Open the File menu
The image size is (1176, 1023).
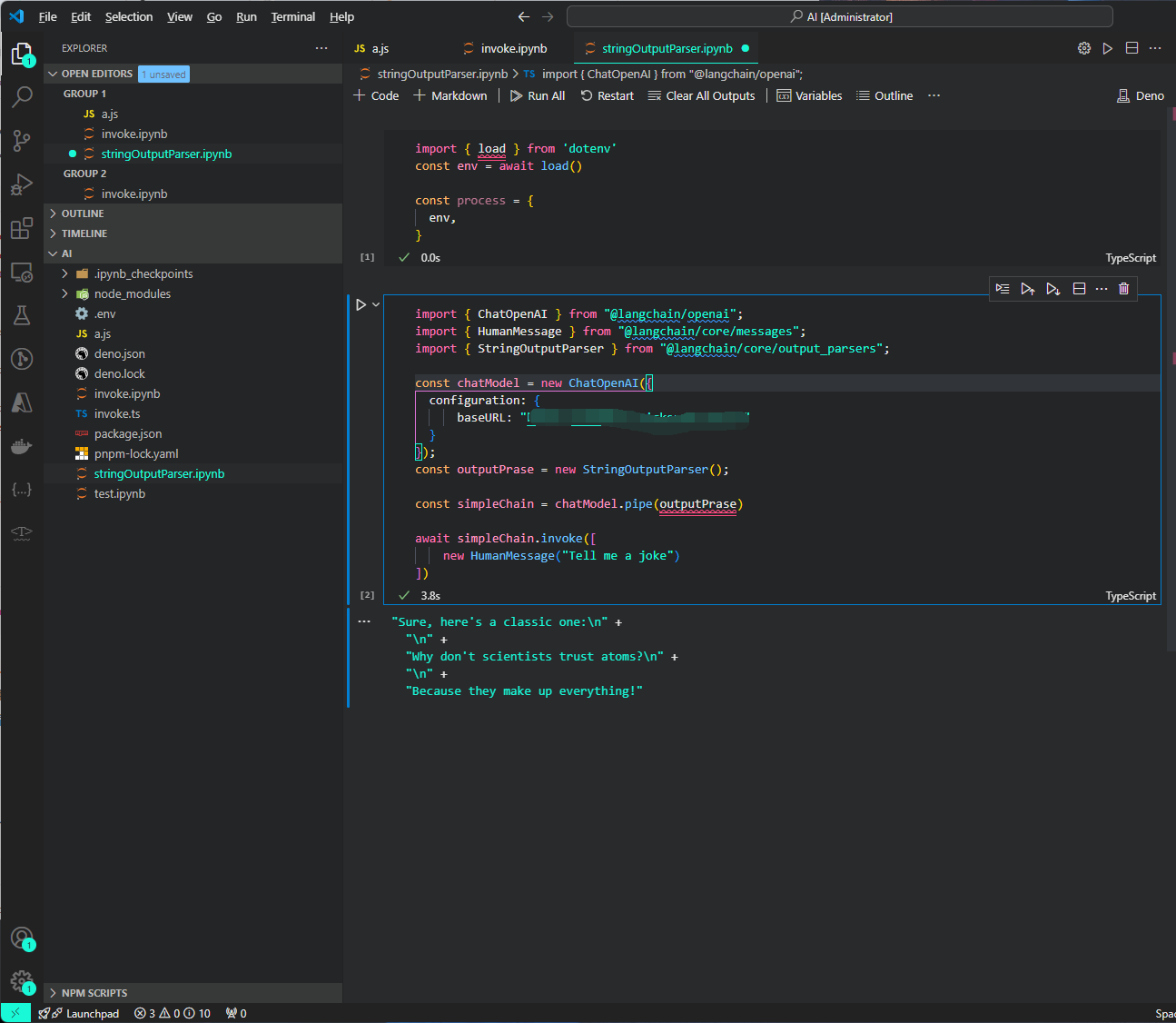pos(47,16)
